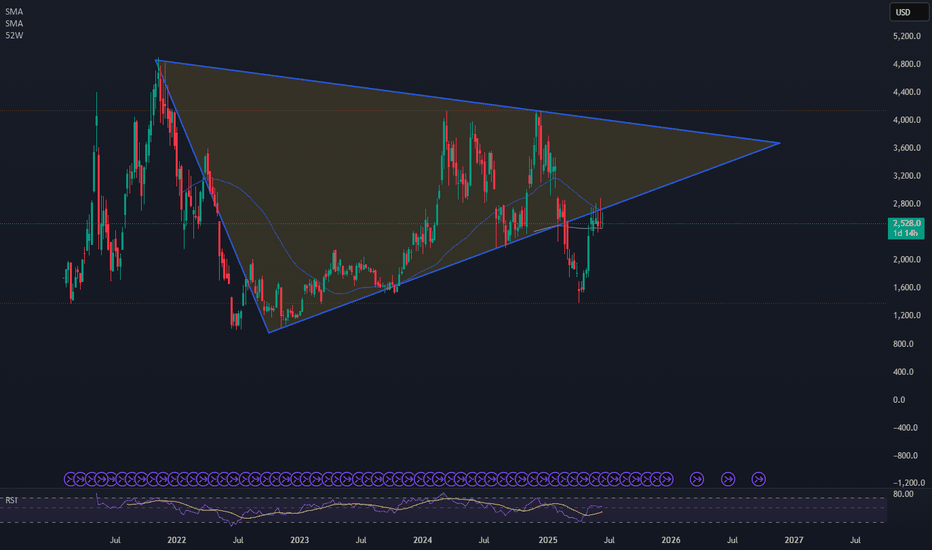Click the -1,200.0 price axis label
The image size is (932, 550).
(909, 483)
